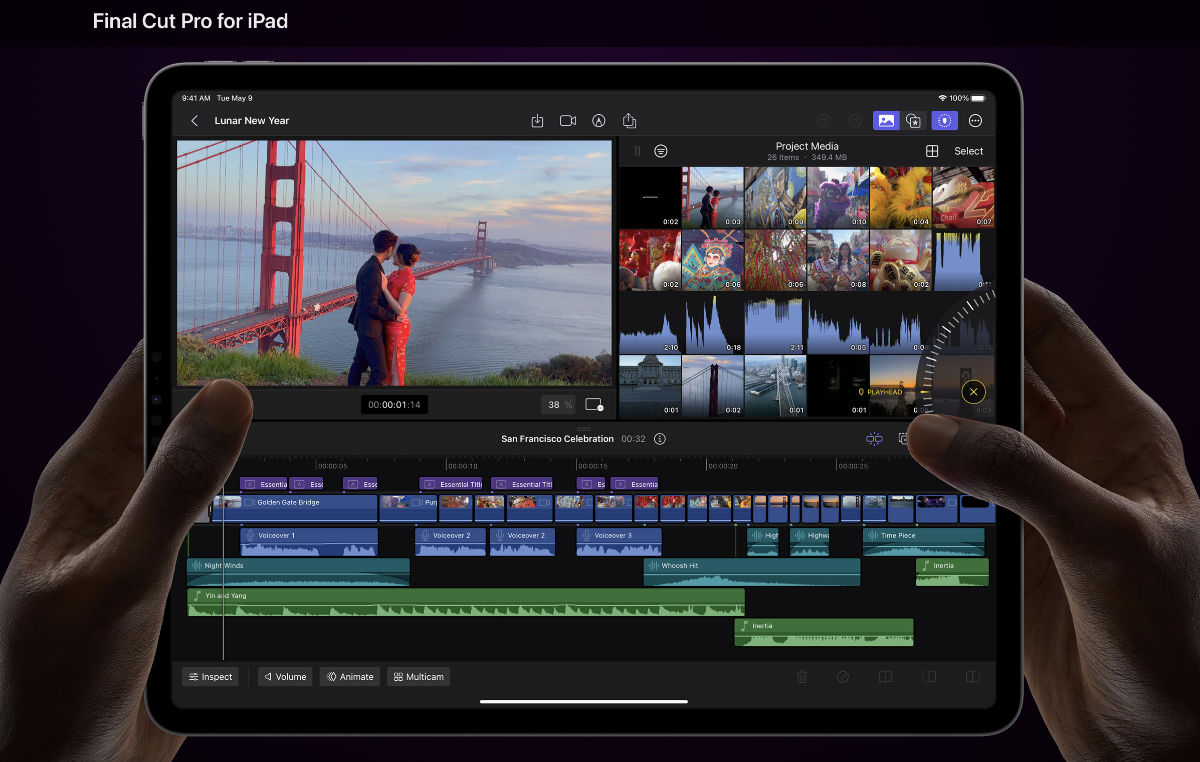The height and width of the screenshot is (762, 1200).
Task: Click the viewer timecode 00:00:01:14
Action: point(394,405)
